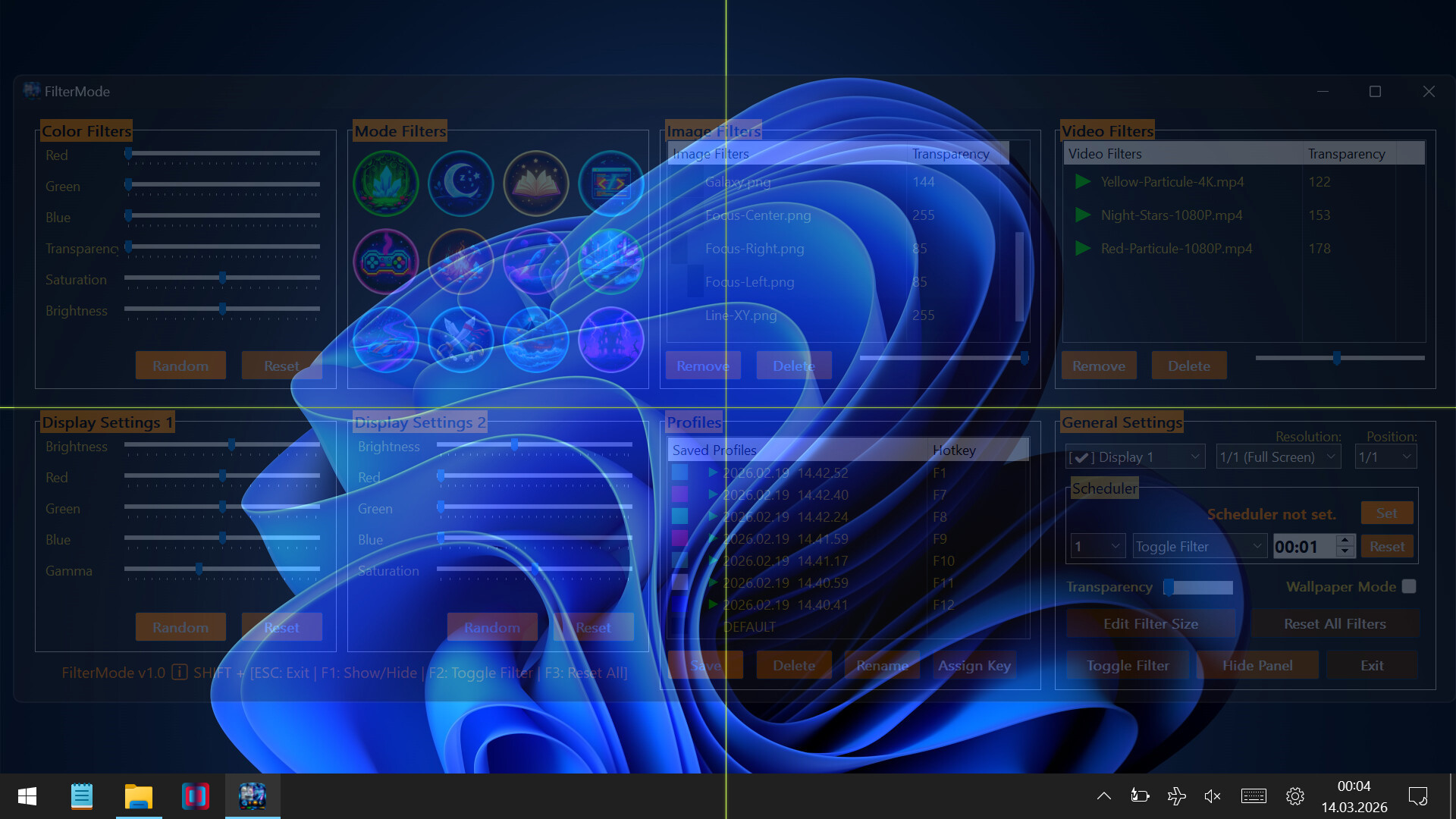The width and height of the screenshot is (1456, 819).
Task: Open File Explorer from the taskbar
Action: pyautogui.click(x=138, y=796)
